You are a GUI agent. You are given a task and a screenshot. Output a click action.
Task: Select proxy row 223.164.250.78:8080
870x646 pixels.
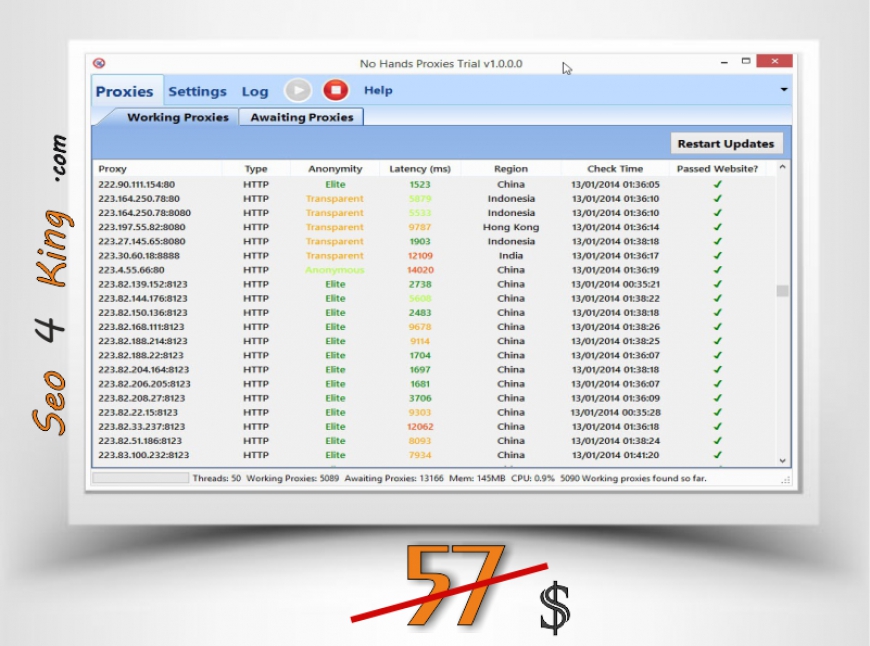434,213
